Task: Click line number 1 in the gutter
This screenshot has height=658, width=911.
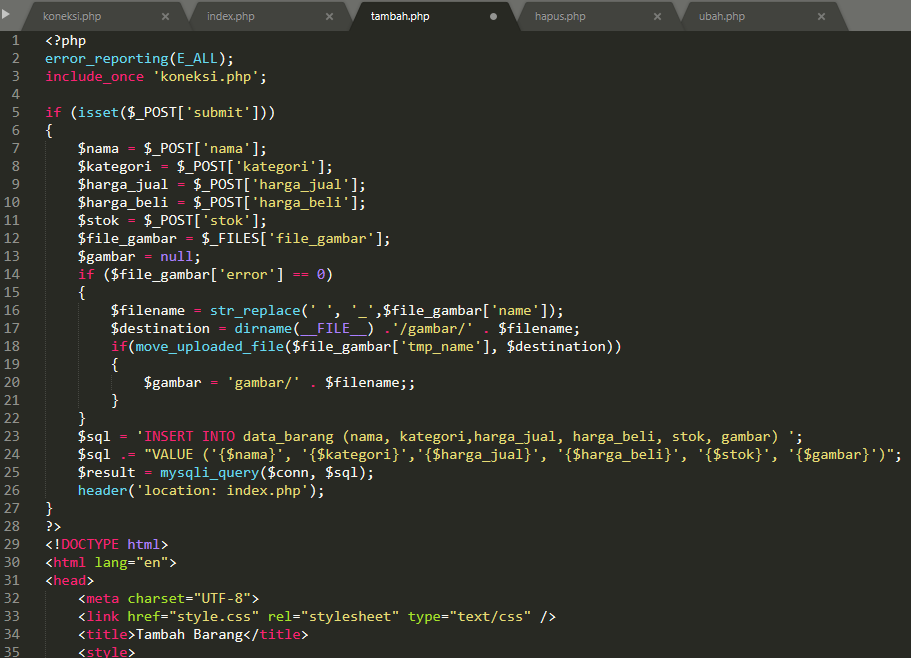Action: (16, 41)
